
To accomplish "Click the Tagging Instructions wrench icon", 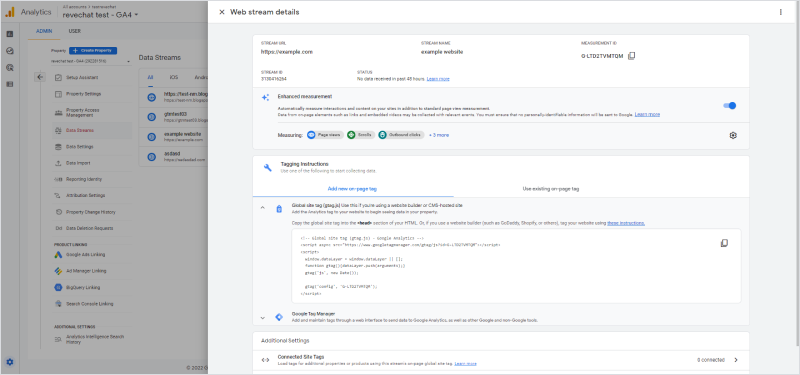I will [267, 167].
